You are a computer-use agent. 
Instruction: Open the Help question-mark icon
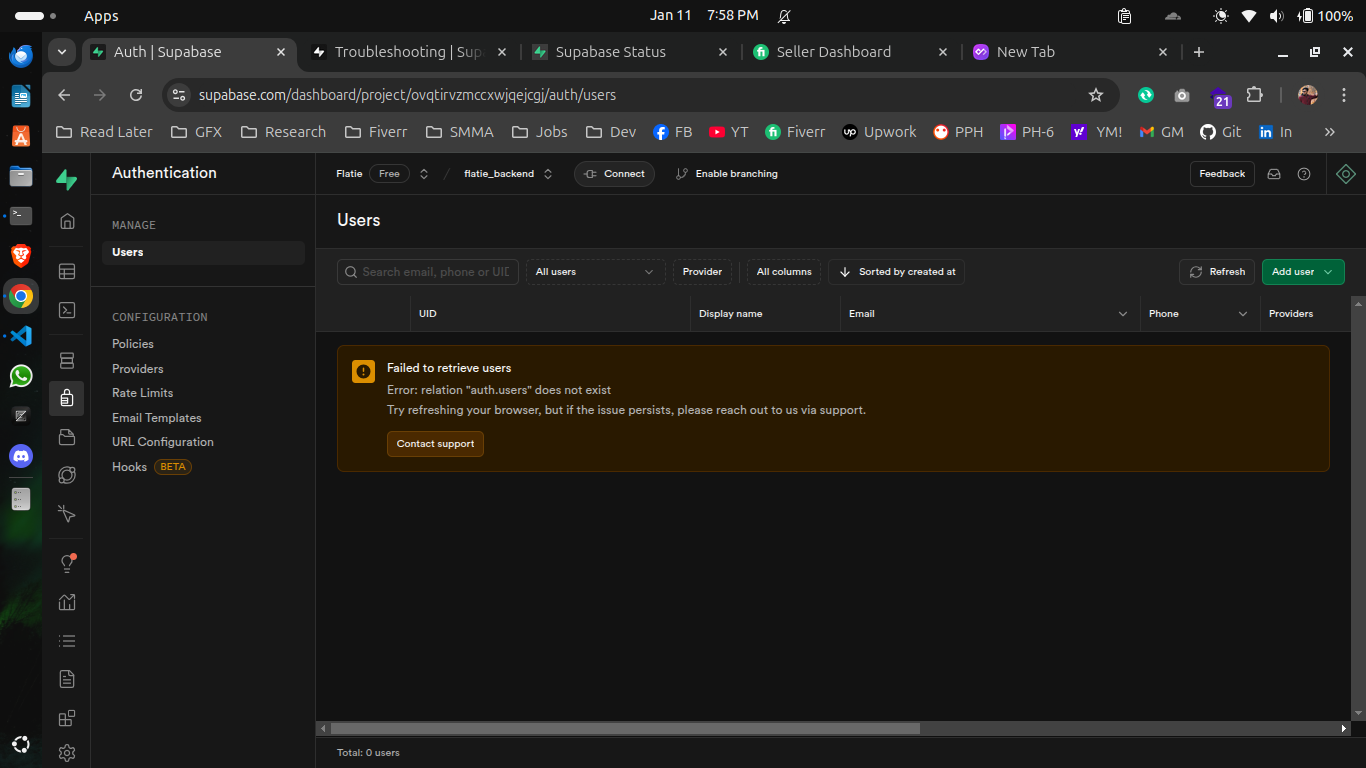coord(1304,173)
